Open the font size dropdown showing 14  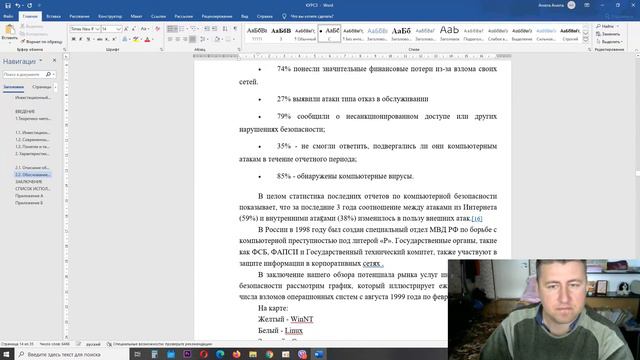(x=118, y=29)
